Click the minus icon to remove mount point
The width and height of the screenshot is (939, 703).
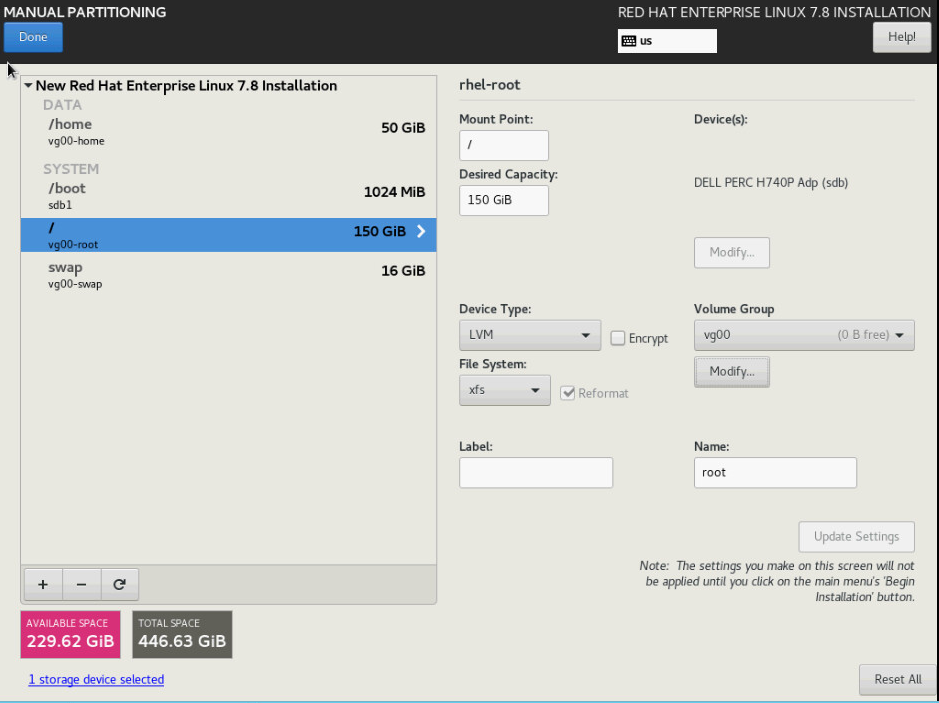click(x=81, y=584)
